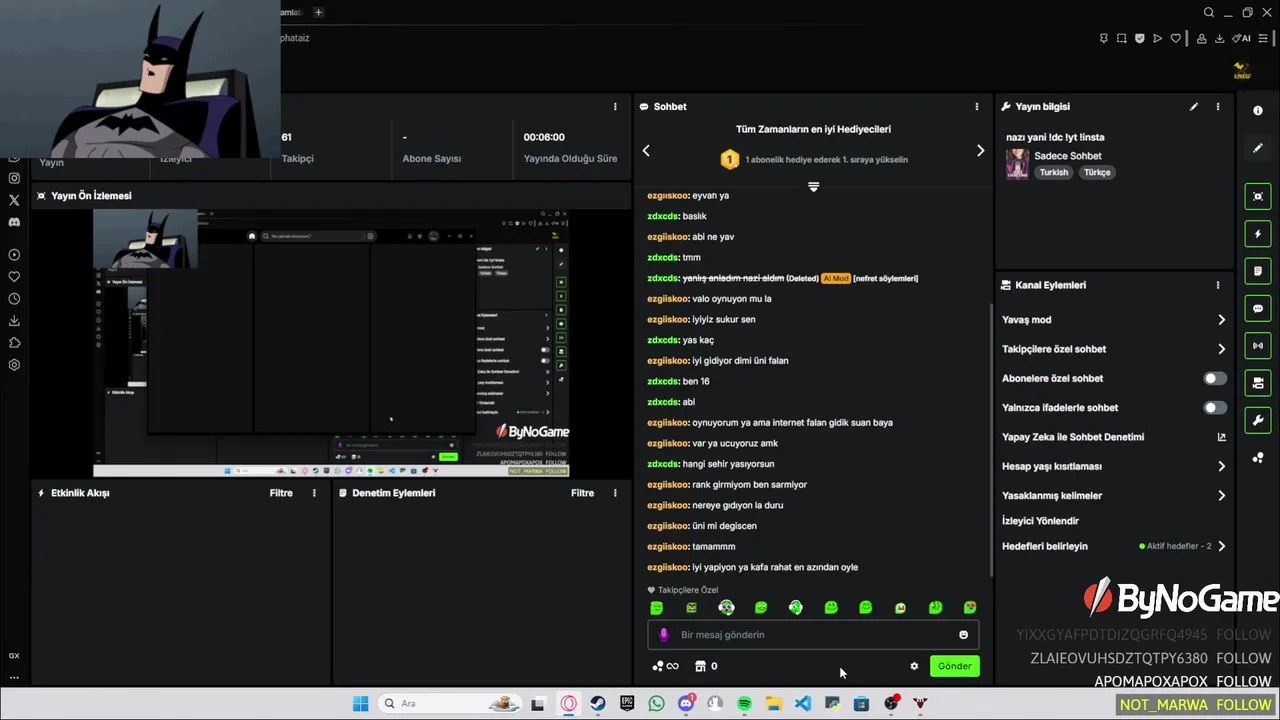
Task: Click the green broadcast signal sidebar icon
Action: 1258,346
